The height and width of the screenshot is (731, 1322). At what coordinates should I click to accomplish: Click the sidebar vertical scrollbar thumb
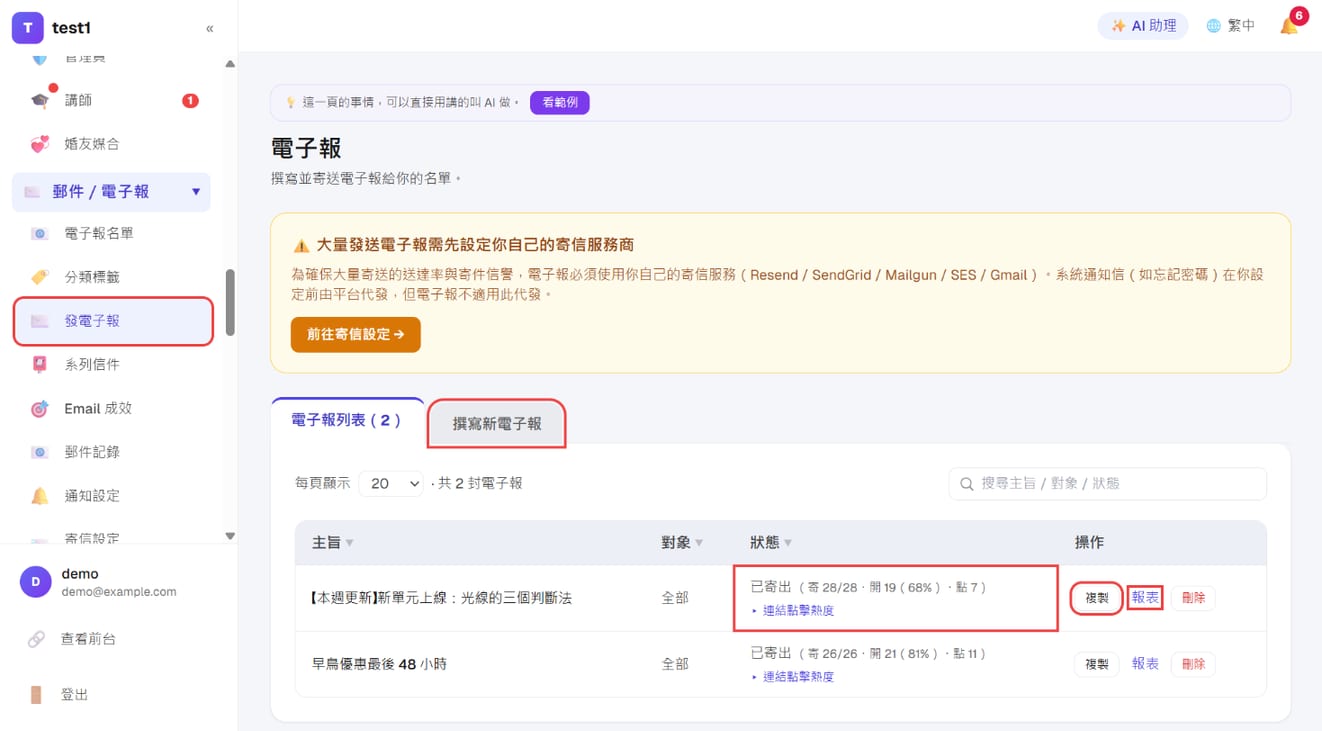[230, 302]
